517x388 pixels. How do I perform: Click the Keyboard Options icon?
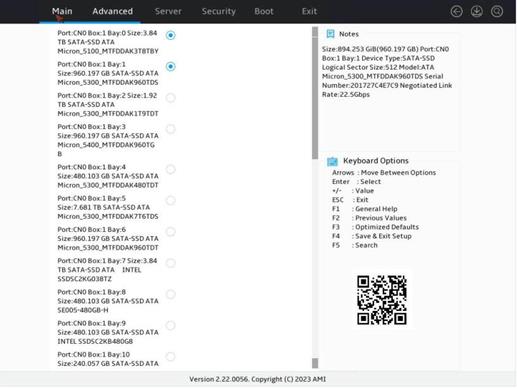point(332,161)
